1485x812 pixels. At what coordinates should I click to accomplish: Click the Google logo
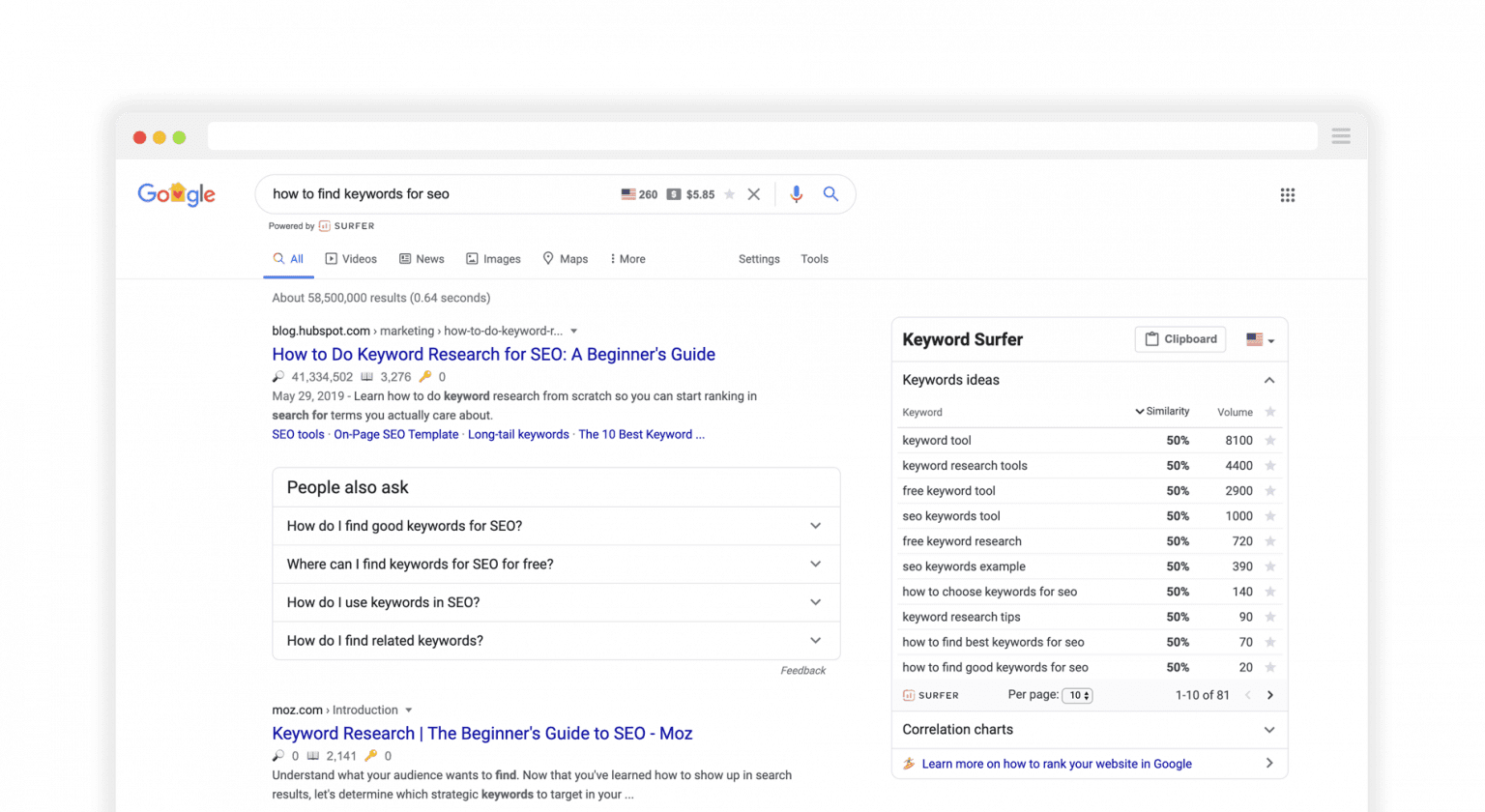tap(176, 194)
